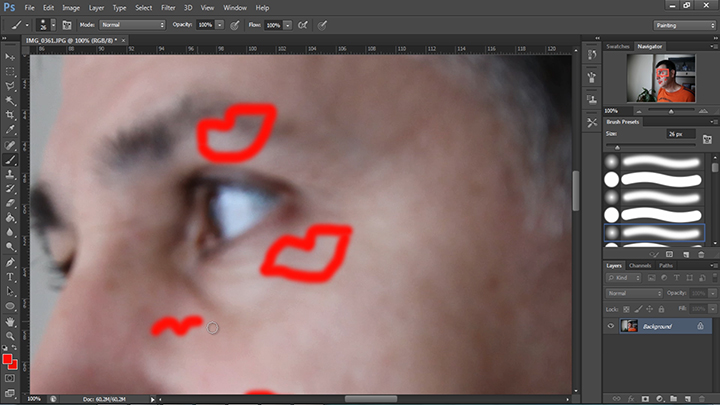The height and width of the screenshot is (405, 720).
Task: Open the Filter menu
Action: (170, 8)
